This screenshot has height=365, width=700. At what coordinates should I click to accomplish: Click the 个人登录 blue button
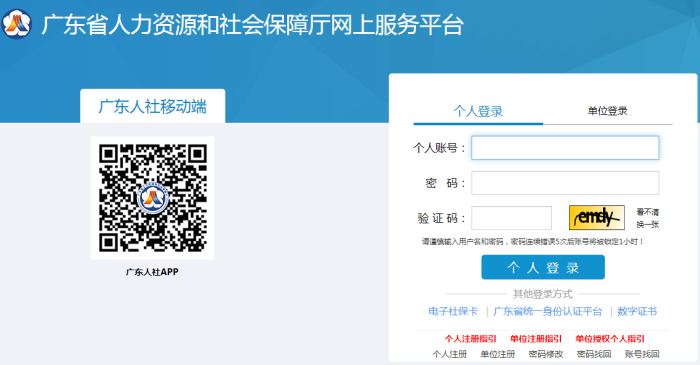pos(543,267)
